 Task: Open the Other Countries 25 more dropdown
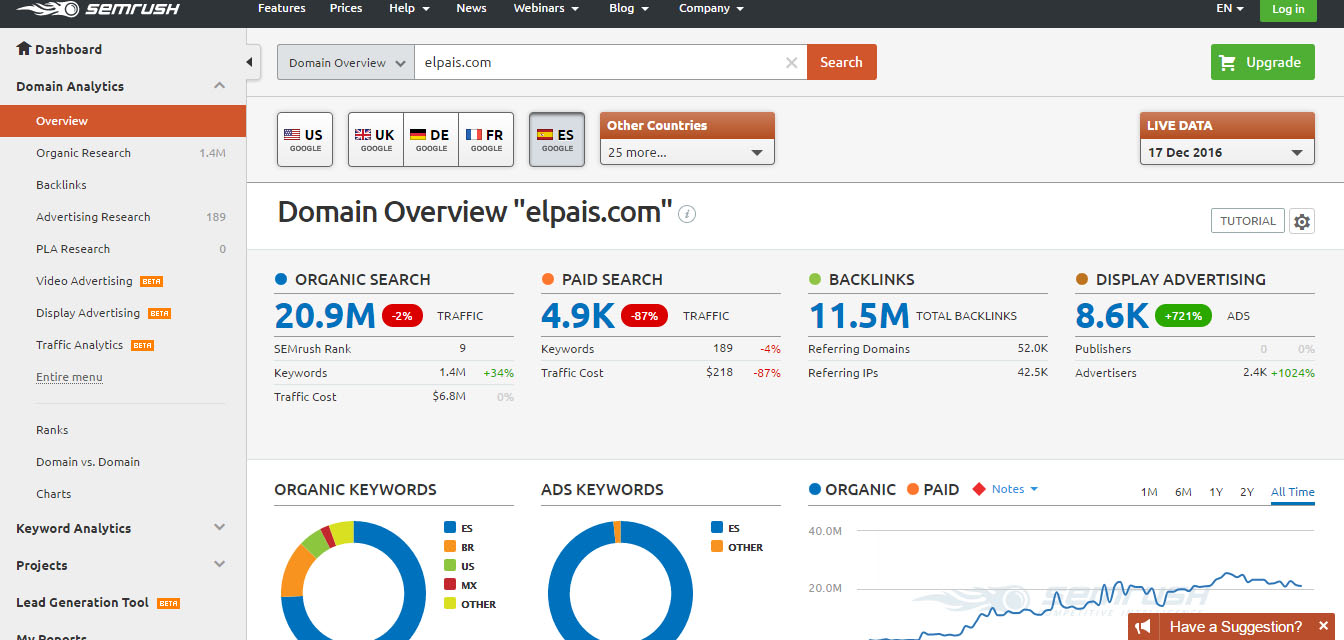[687, 152]
